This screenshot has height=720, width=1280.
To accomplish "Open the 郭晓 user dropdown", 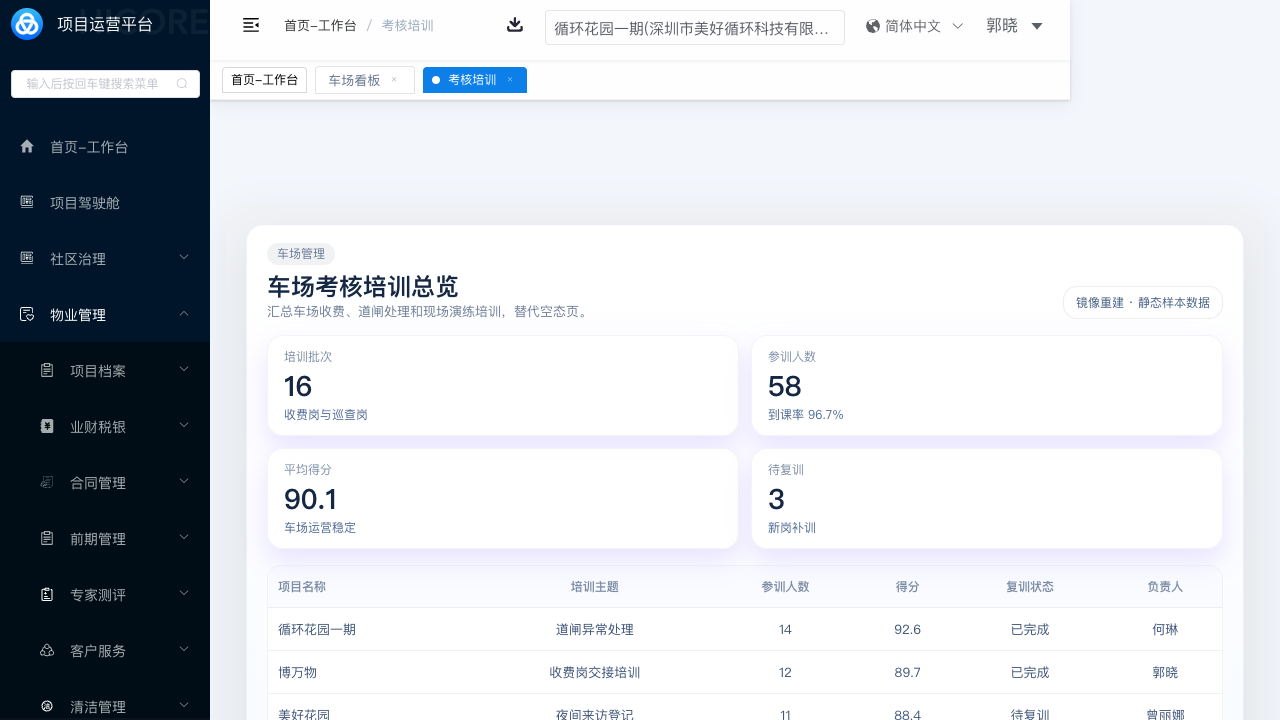I will click(x=1014, y=26).
